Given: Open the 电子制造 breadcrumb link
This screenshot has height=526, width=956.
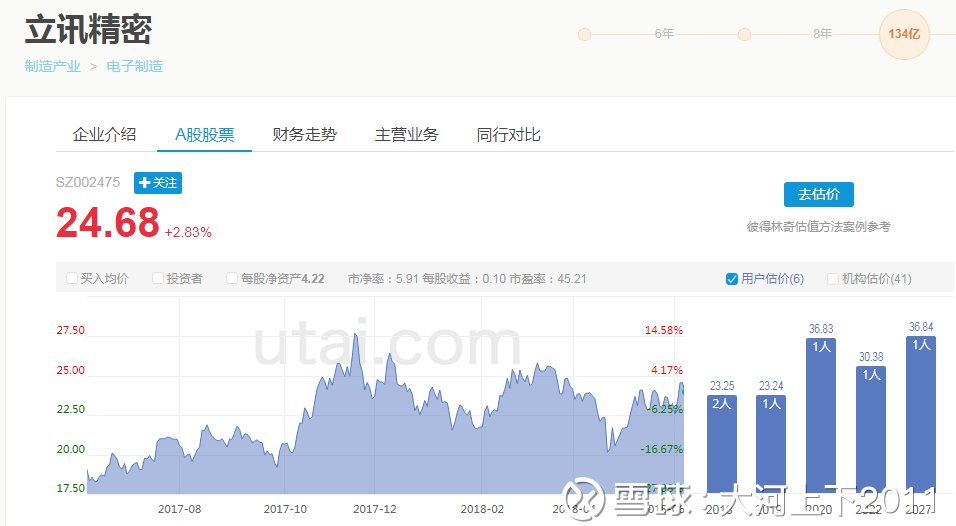Looking at the screenshot, I should click(135, 66).
